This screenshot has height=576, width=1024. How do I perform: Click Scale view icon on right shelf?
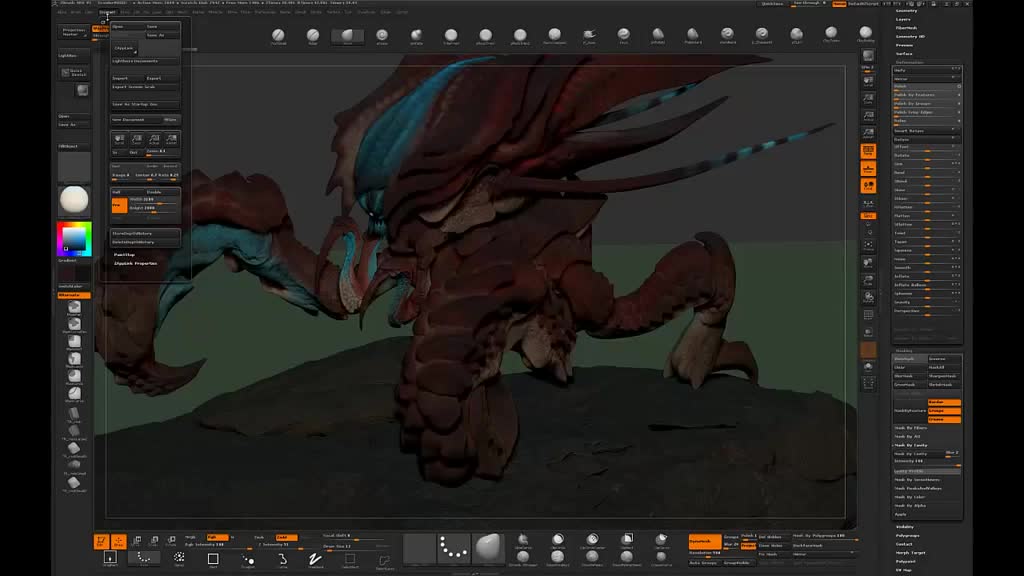[868, 280]
